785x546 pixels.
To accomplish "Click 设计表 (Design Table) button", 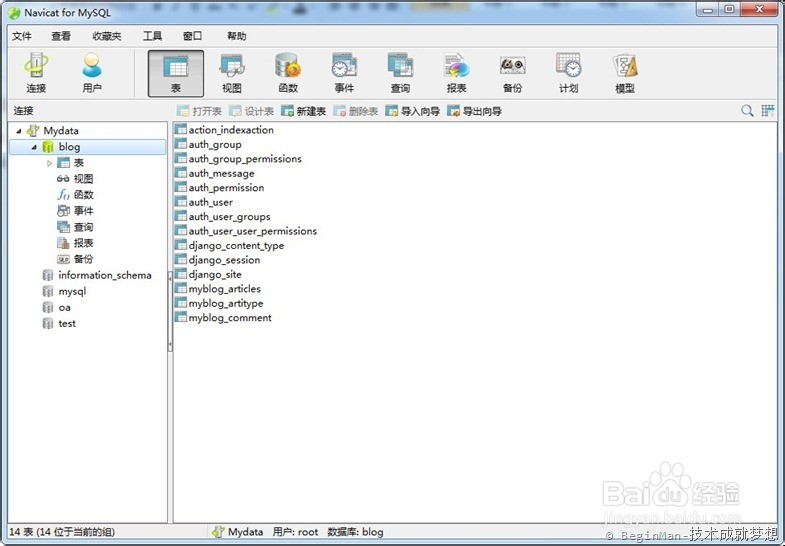I will point(251,111).
